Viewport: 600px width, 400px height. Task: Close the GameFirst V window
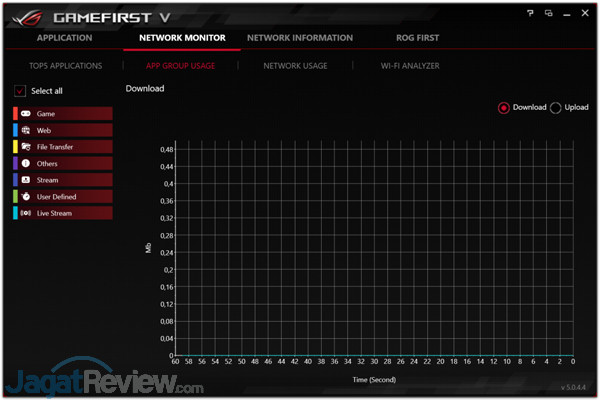pos(585,13)
